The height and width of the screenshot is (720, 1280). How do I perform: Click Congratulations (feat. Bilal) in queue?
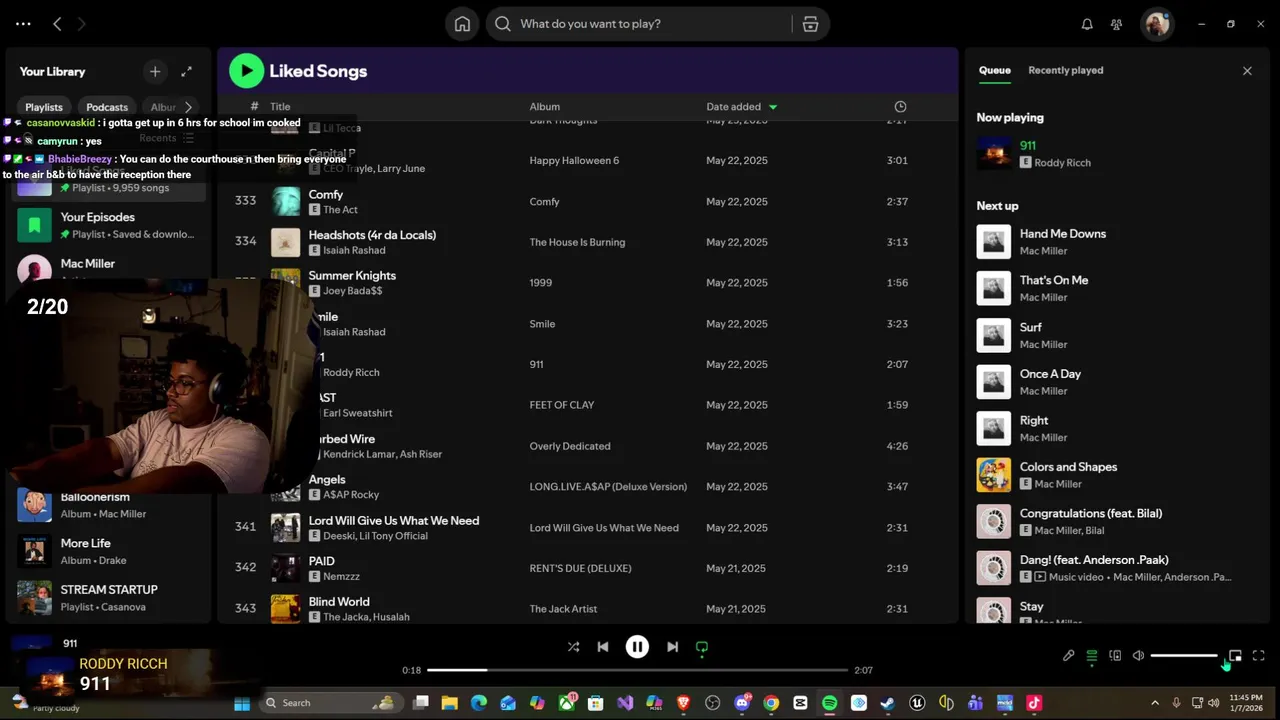click(x=1091, y=513)
